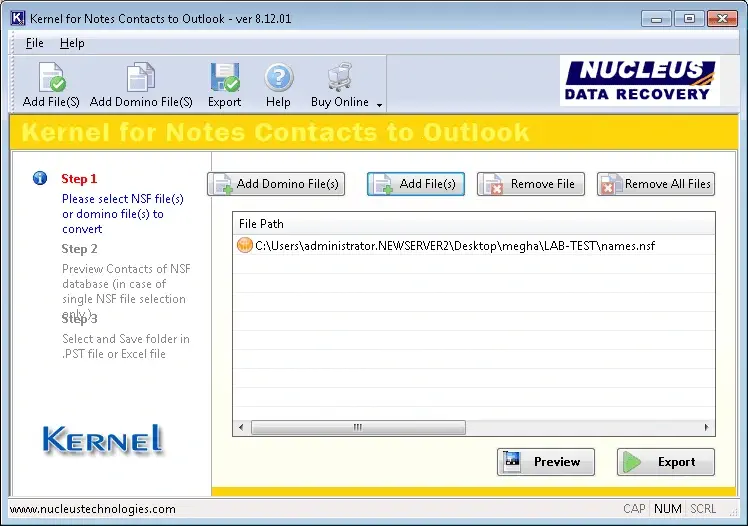Click the Add Domino File(s) button
This screenshot has width=748, height=526.
[x=276, y=184]
